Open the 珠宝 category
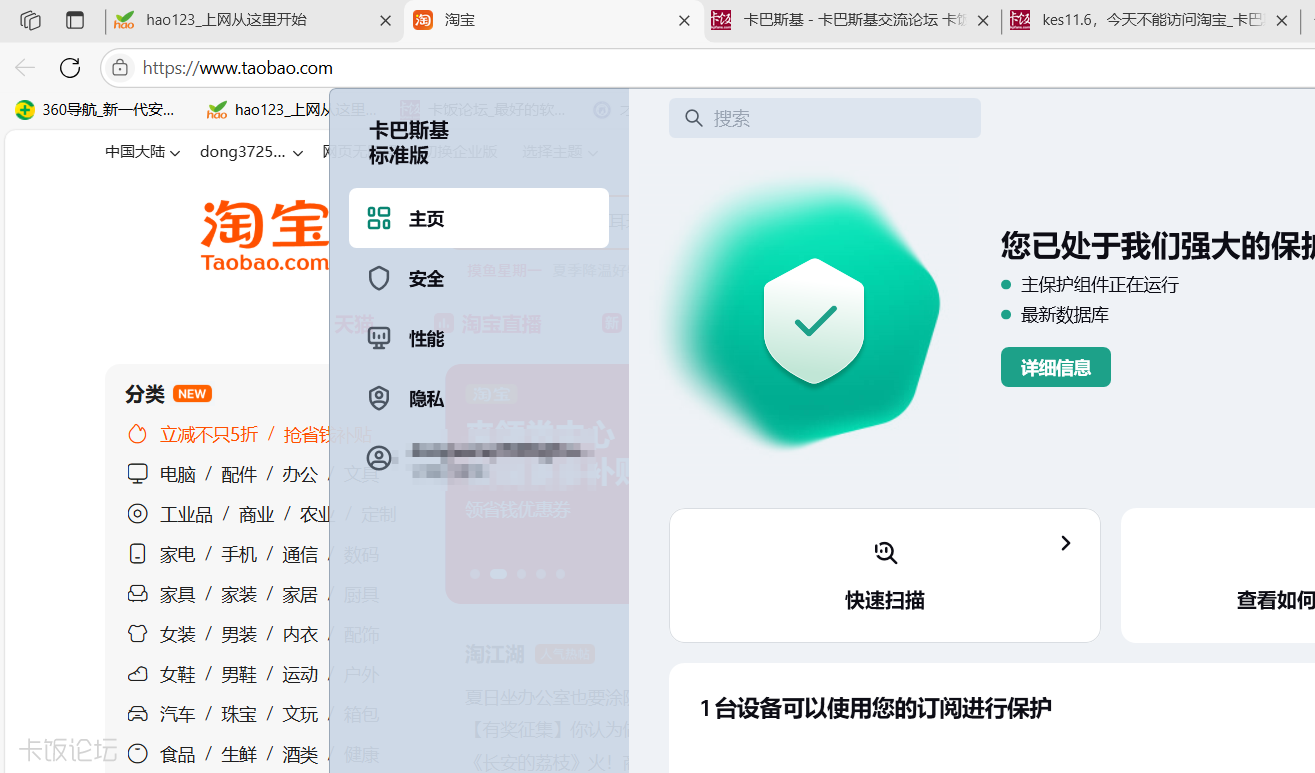 (x=239, y=714)
